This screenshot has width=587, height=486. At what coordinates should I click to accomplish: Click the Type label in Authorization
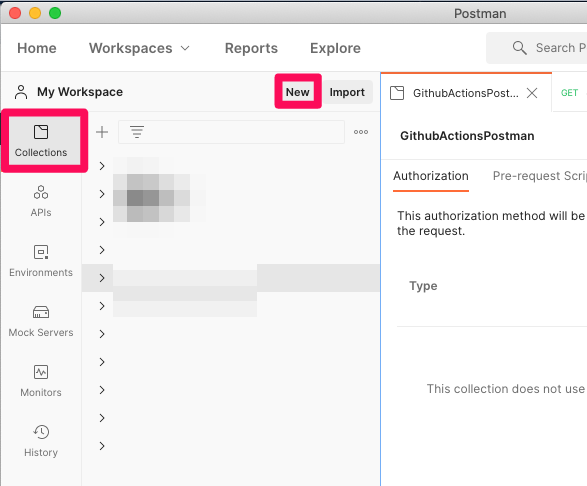423,286
